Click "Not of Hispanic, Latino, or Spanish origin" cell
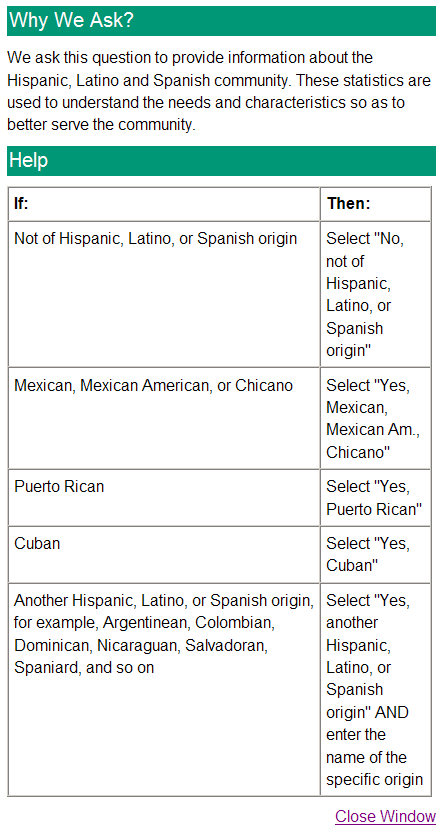 pyautogui.click(x=164, y=294)
